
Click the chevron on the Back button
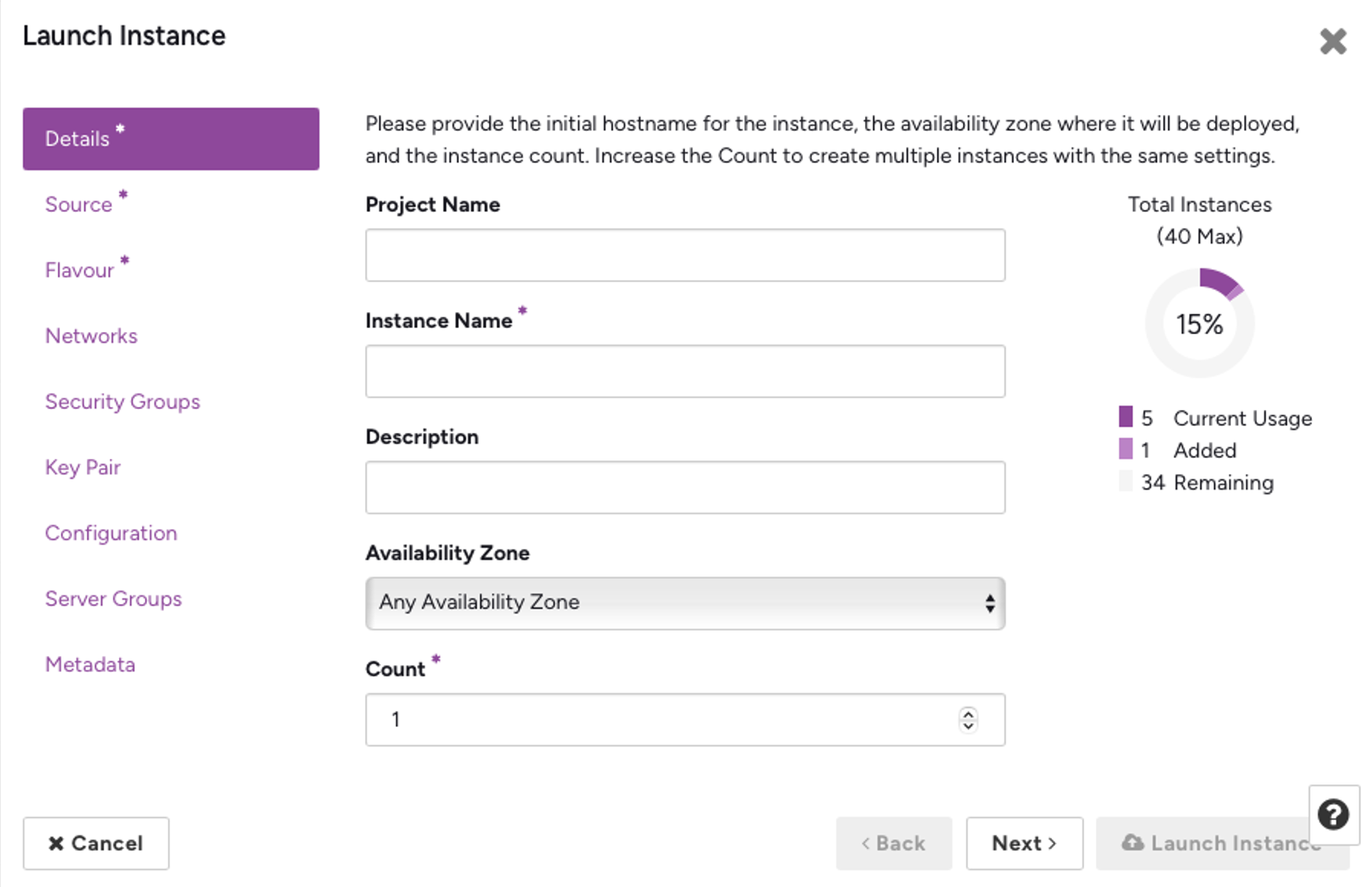point(865,844)
